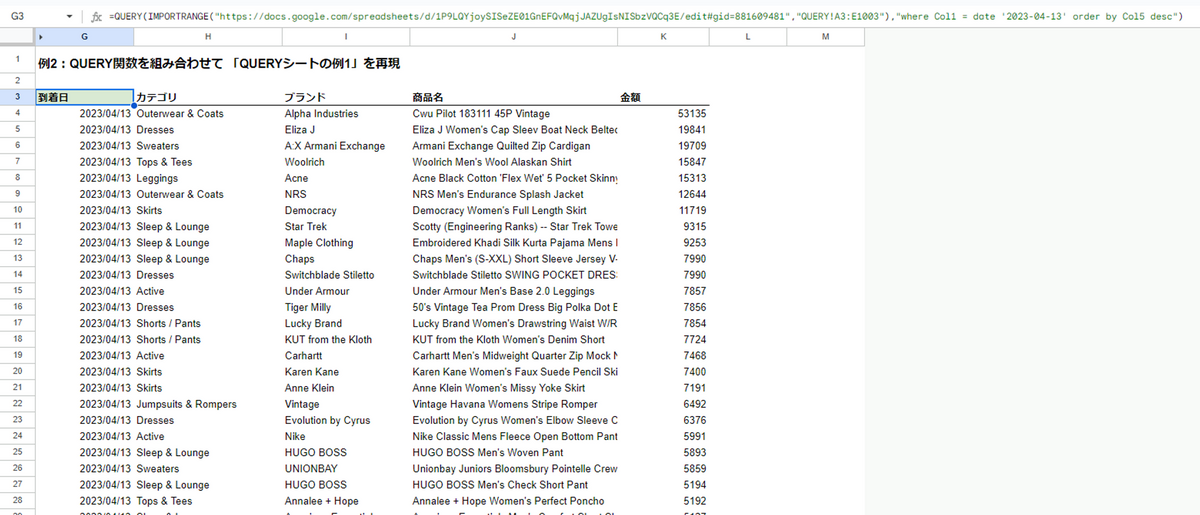Click Democracy Women's Full Length Skirt cell

pos(513,211)
